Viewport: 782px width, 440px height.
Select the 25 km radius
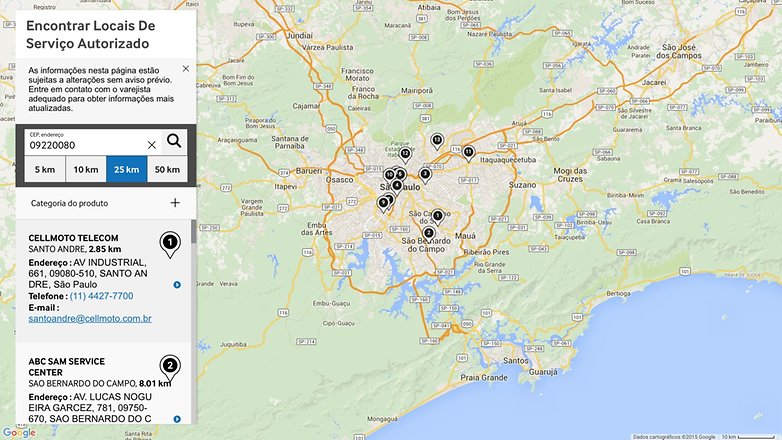point(127,170)
